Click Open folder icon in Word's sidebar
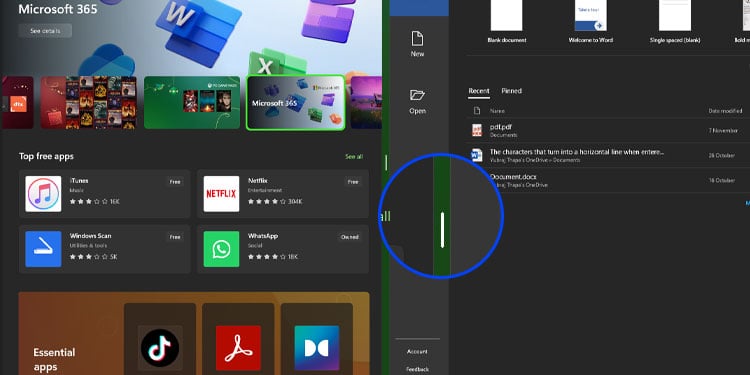The image size is (750, 375). click(417, 95)
